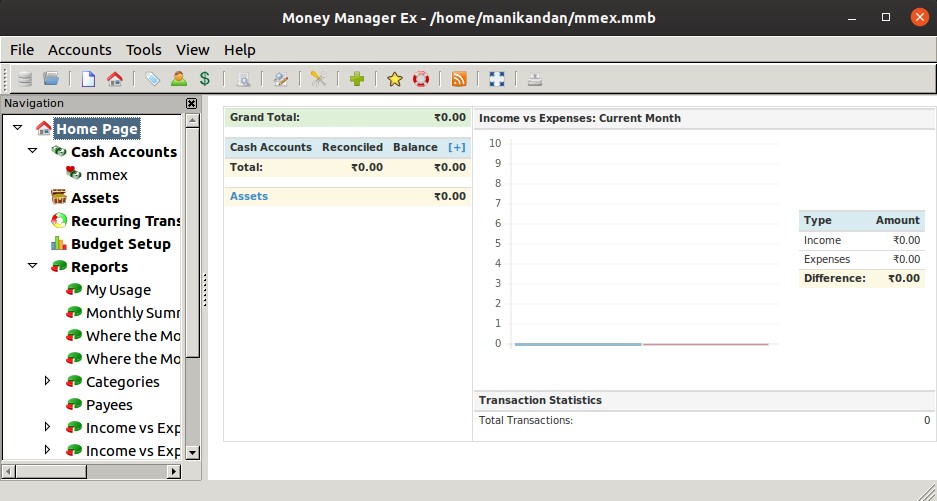937x501 pixels.
Task: Open the Payees report
Action: click(109, 405)
